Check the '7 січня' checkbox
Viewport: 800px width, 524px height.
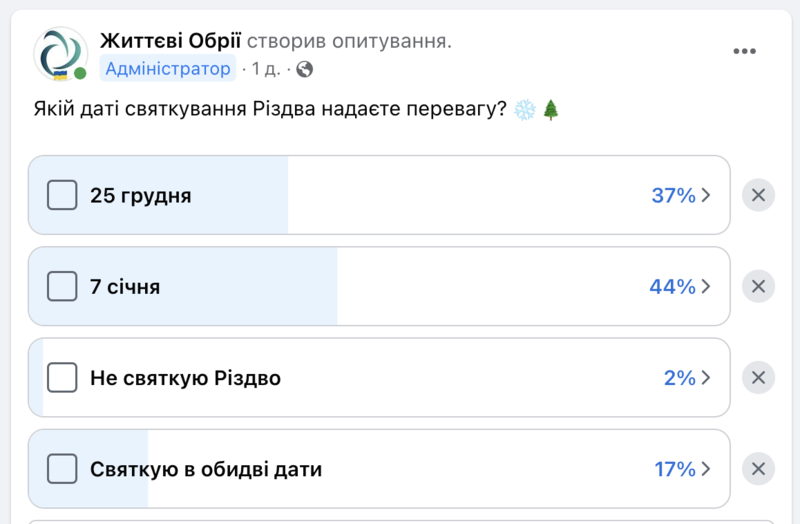(x=62, y=287)
